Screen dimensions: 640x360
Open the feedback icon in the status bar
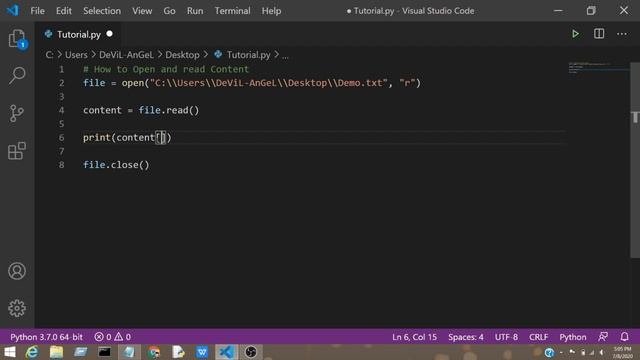click(x=603, y=337)
